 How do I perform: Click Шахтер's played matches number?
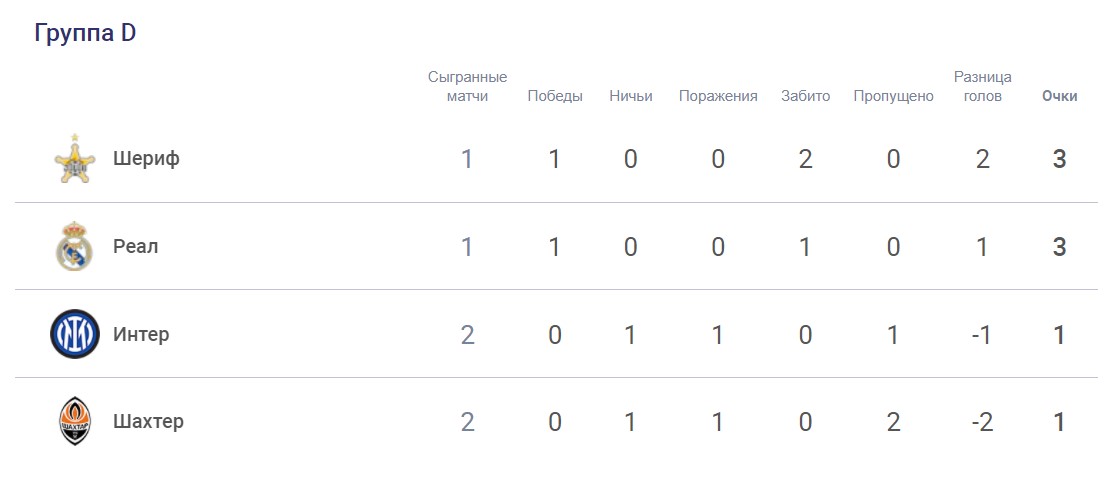(x=467, y=421)
